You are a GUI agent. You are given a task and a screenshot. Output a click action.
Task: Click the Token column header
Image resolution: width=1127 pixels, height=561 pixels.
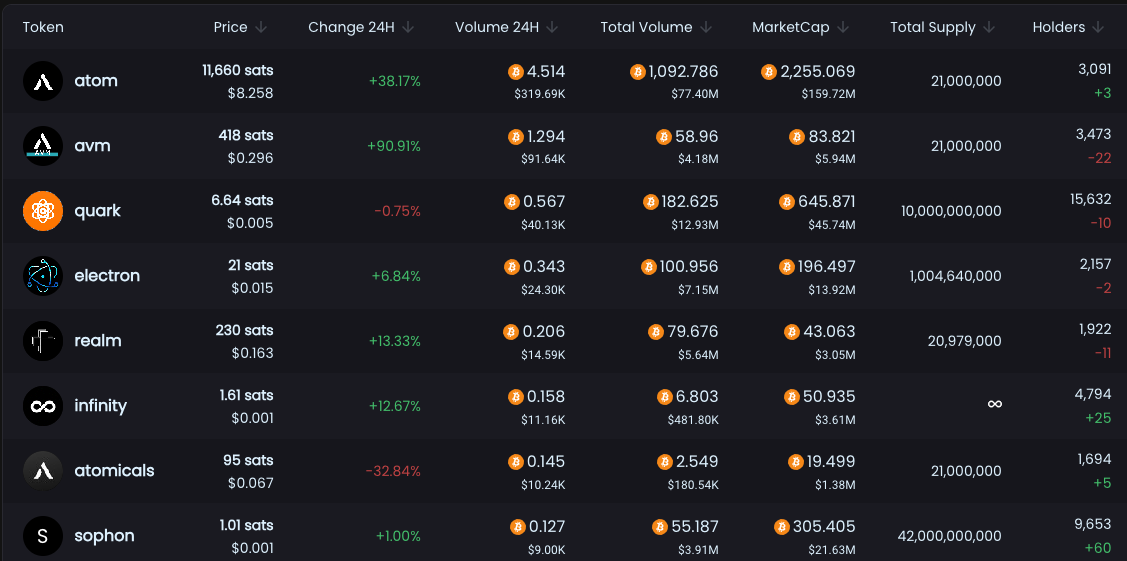click(x=43, y=27)
